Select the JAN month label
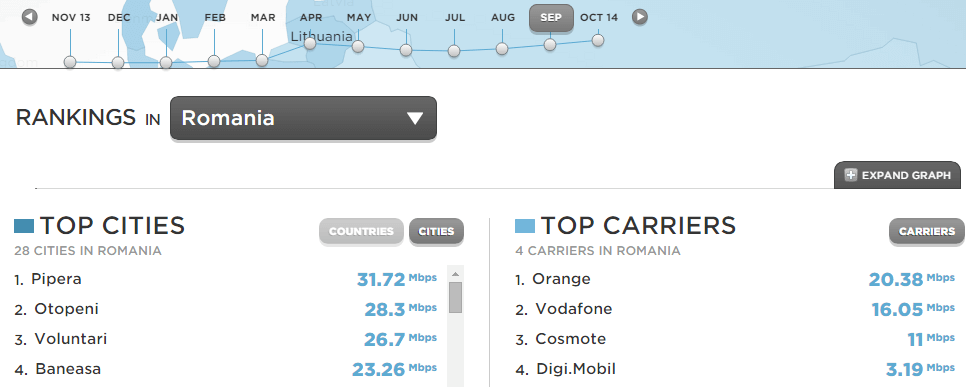Image resolution: width=966 pixels, height=387 pixels. point(166,17)
